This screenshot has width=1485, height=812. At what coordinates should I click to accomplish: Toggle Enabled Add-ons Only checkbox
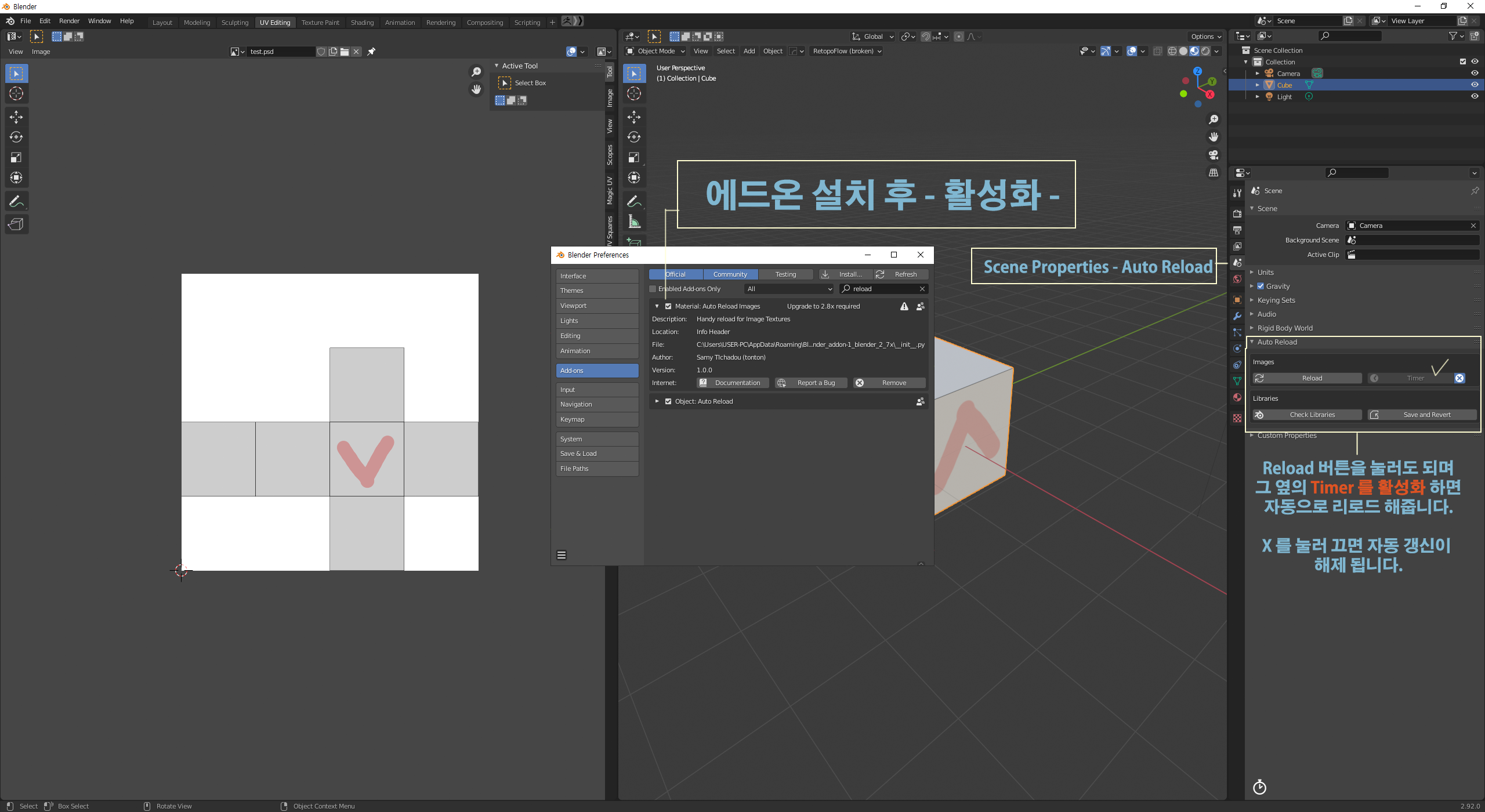pyautogui.click(x=653, y=289)
